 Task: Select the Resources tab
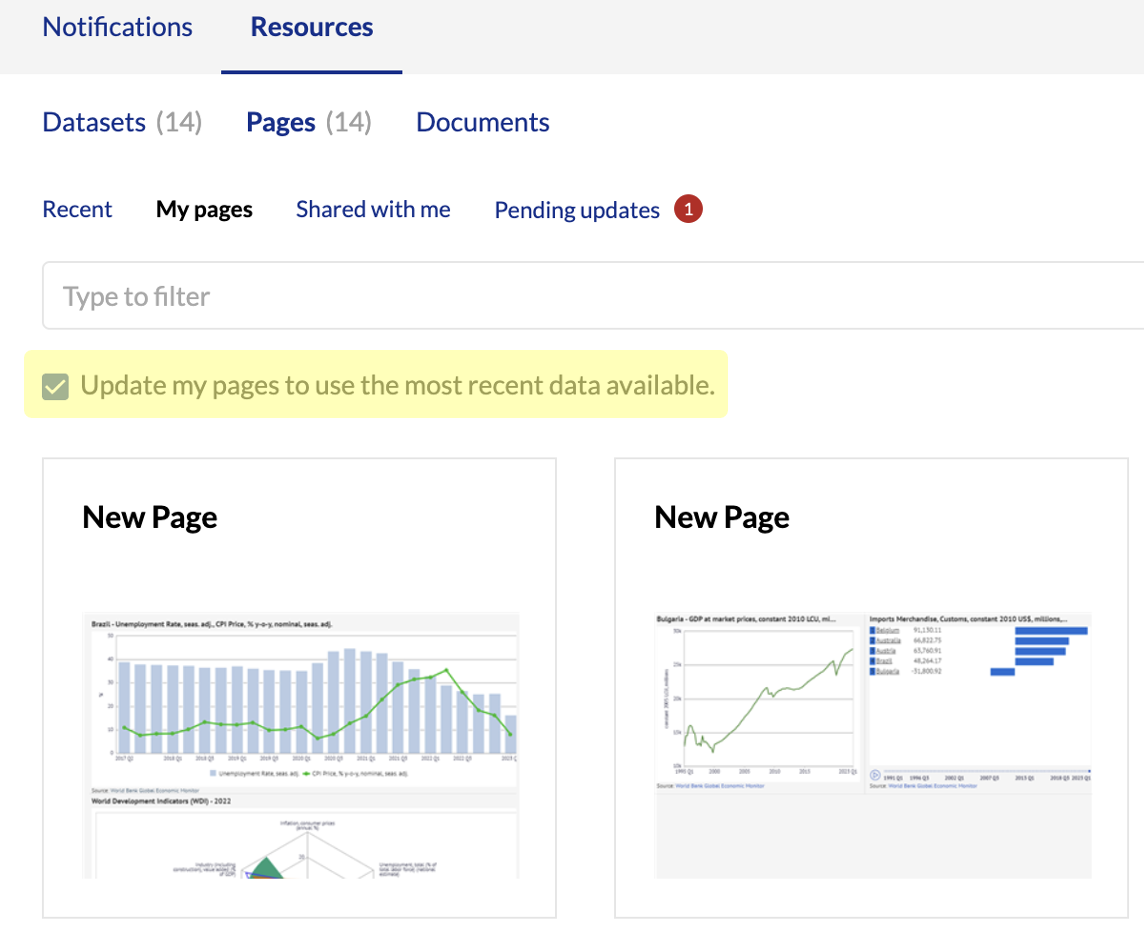(x=312, y=27)
